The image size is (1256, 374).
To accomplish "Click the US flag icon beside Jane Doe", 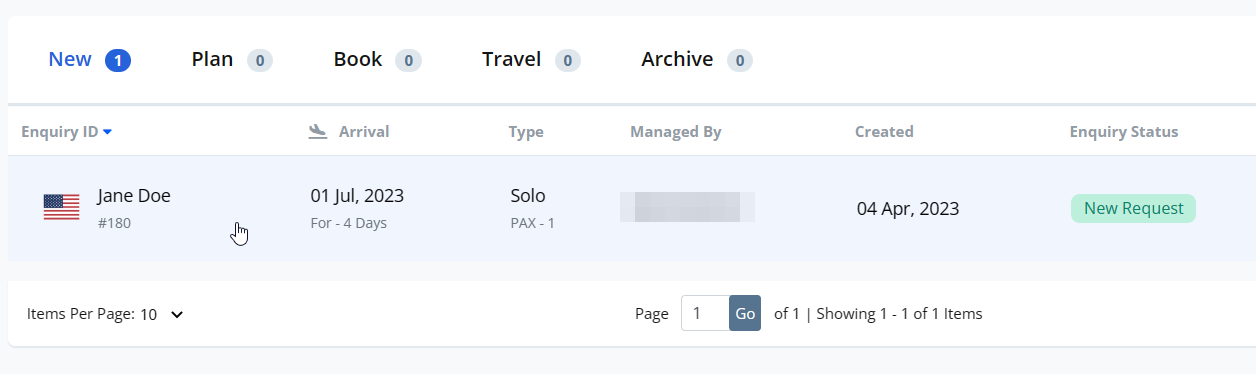I will [x=61, y=207].
